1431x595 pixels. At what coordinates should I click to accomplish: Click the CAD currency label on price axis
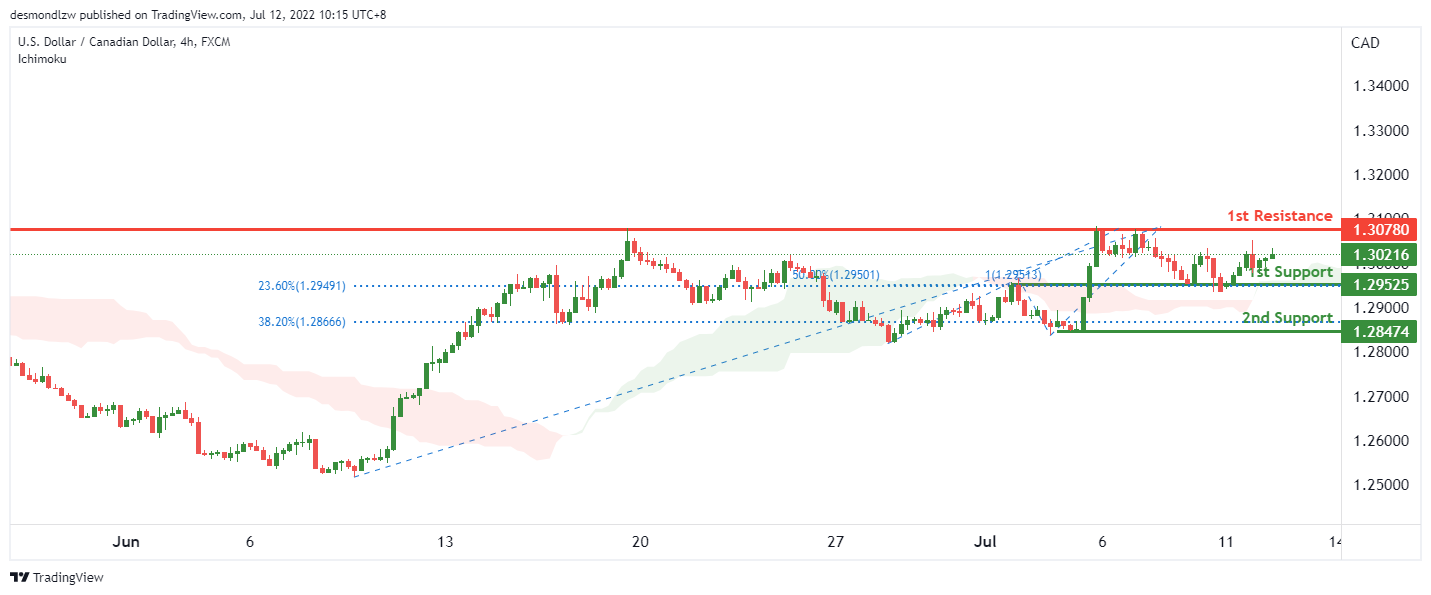tap(1364, 42)
